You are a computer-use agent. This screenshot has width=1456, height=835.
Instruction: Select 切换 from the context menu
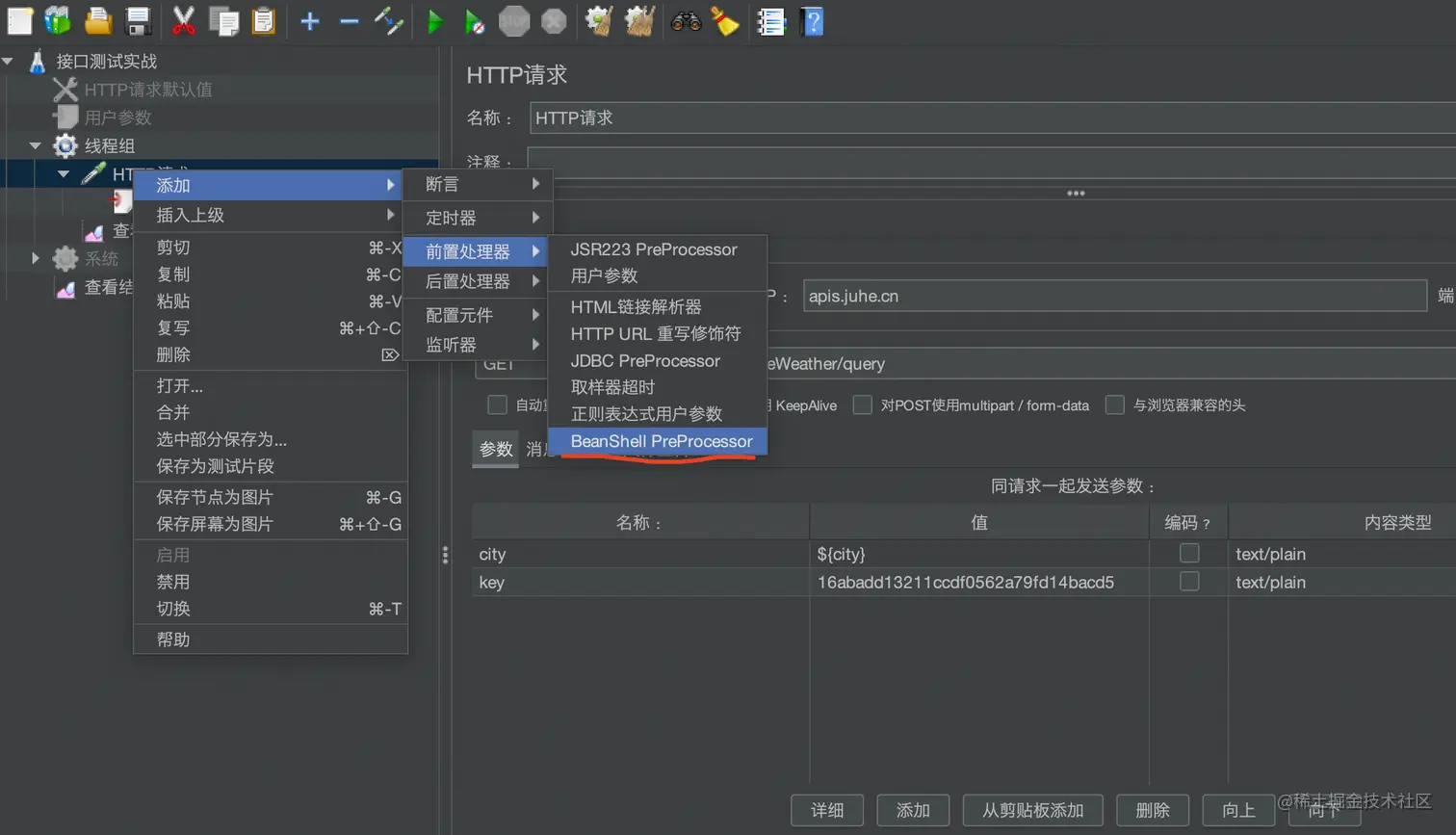point(271,609)
